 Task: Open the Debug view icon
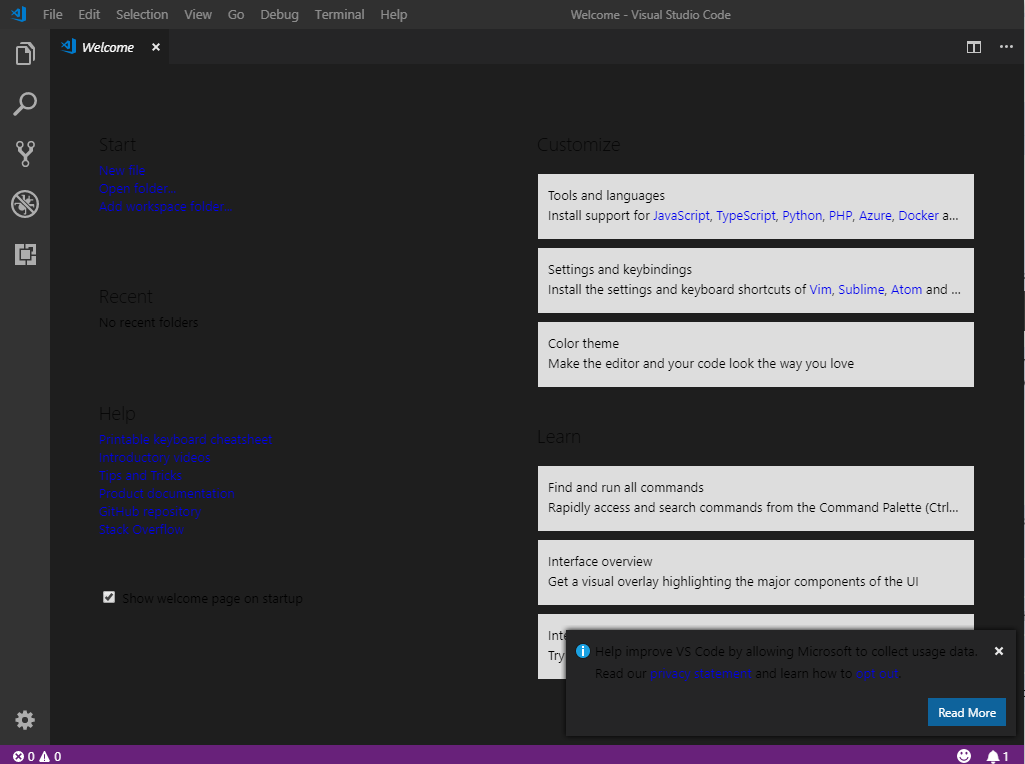pos(25,204)
